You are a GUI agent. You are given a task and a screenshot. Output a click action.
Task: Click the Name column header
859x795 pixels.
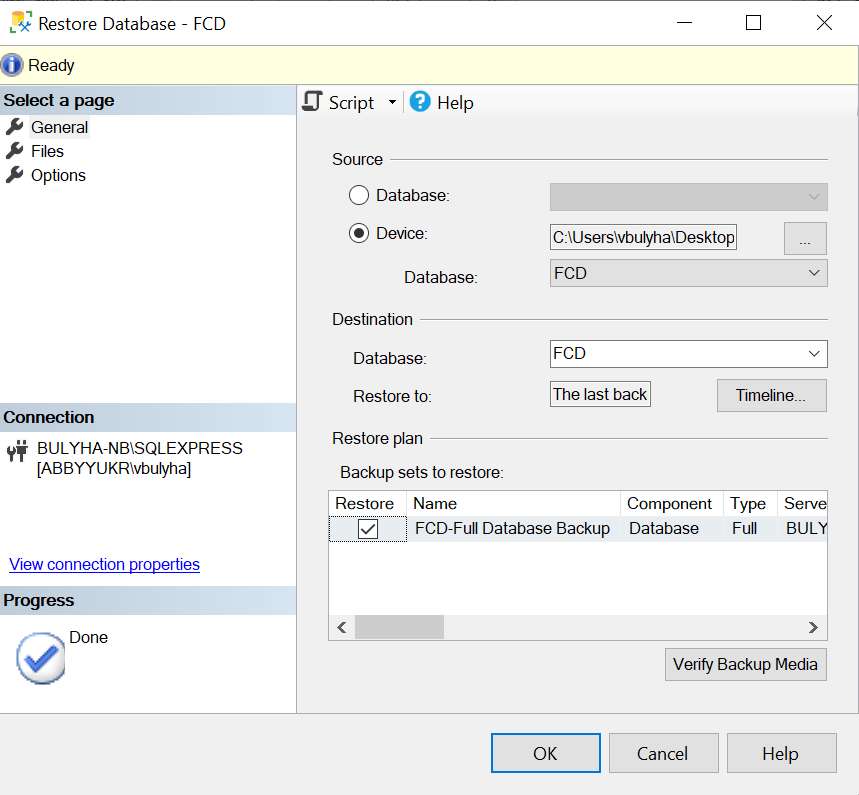point(513,504)
